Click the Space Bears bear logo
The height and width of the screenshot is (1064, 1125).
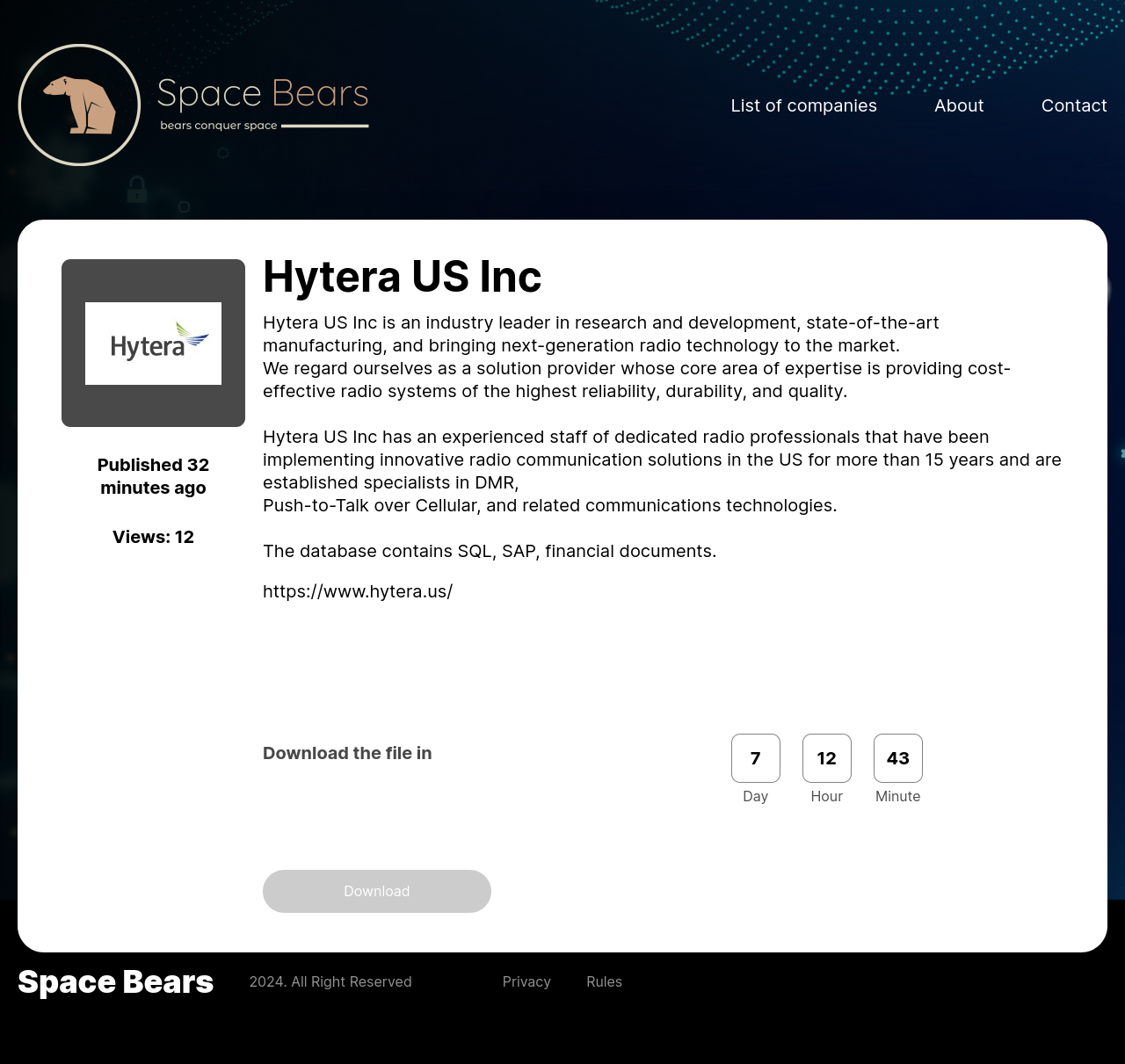79,105
